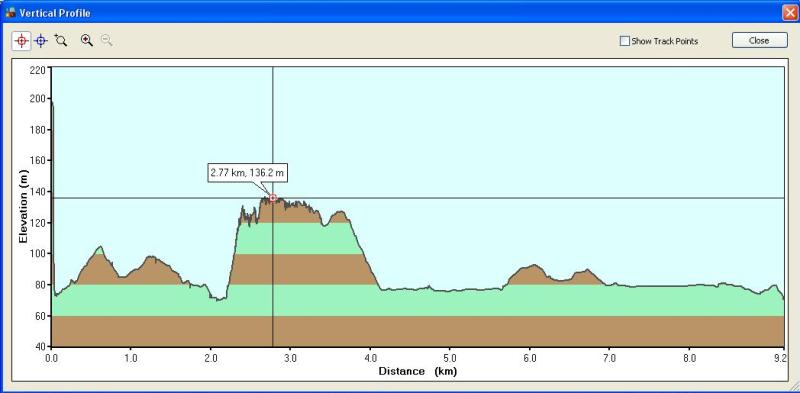This screenshot has width=800, height=393.
Task: Click the 'Vertical Profile' window title text
Action: tap(55, 13)
